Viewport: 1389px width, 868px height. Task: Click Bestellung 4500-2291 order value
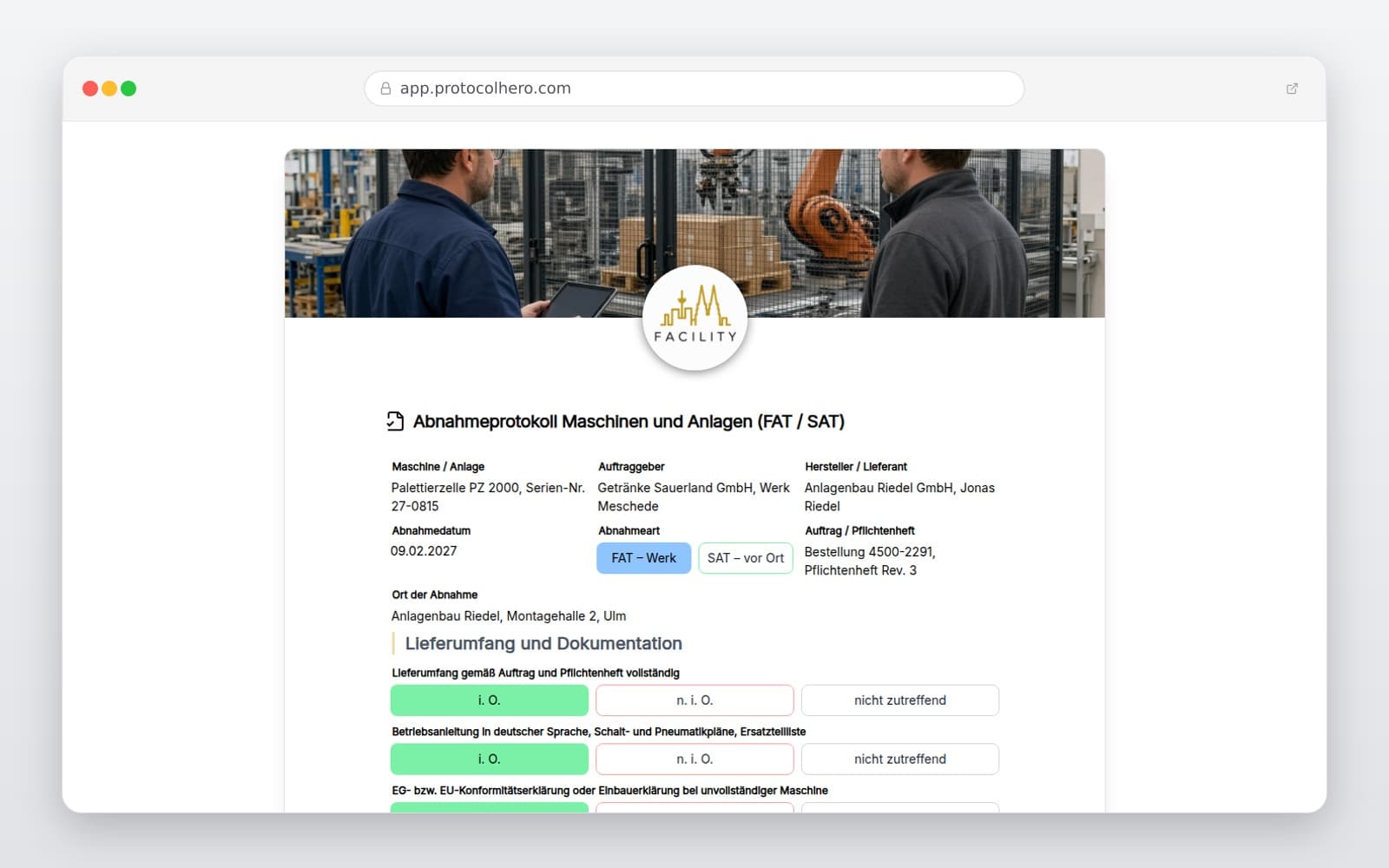click(870, 561)
